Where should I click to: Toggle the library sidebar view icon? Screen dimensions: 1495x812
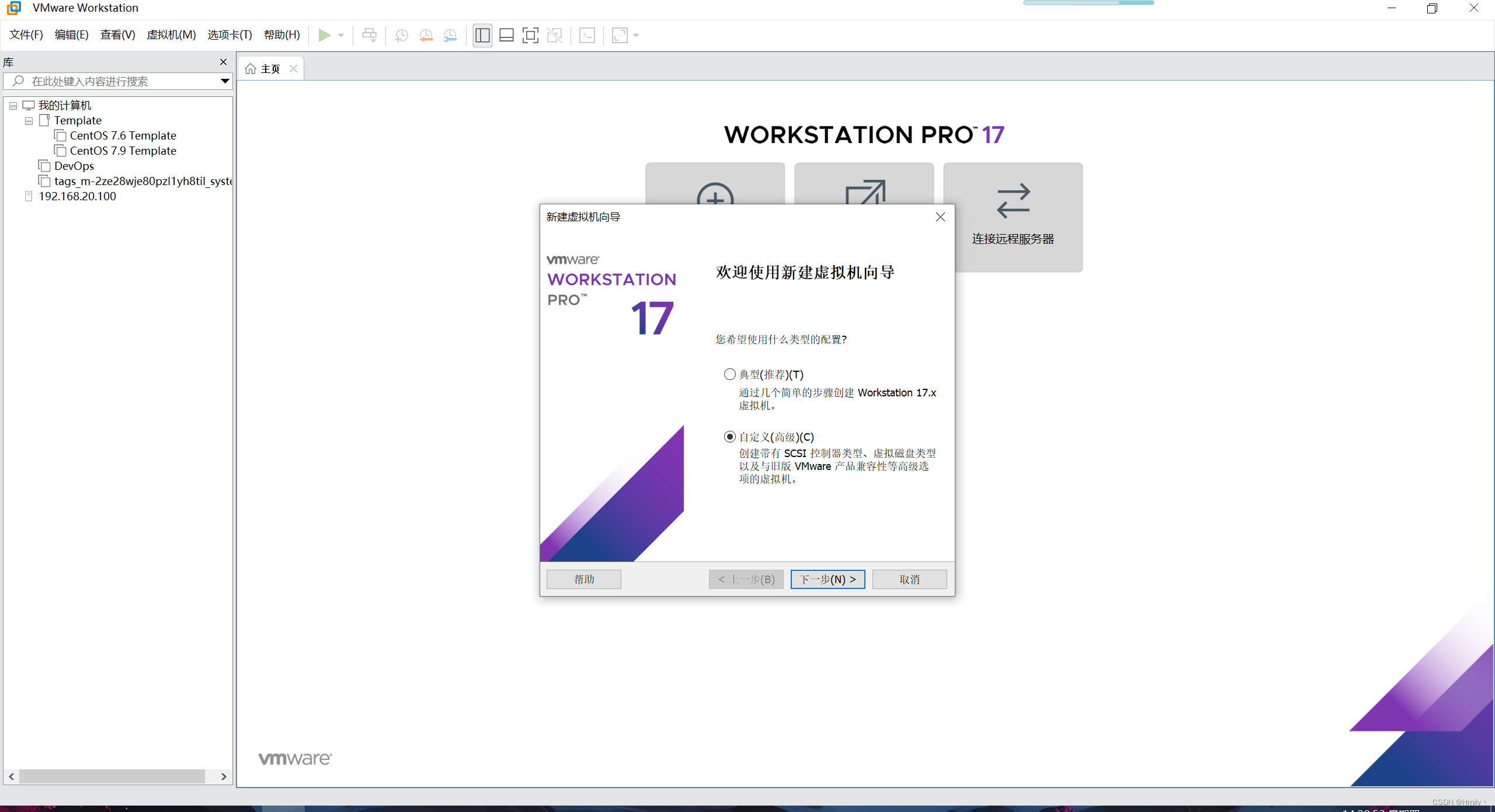tap(482, 35)
